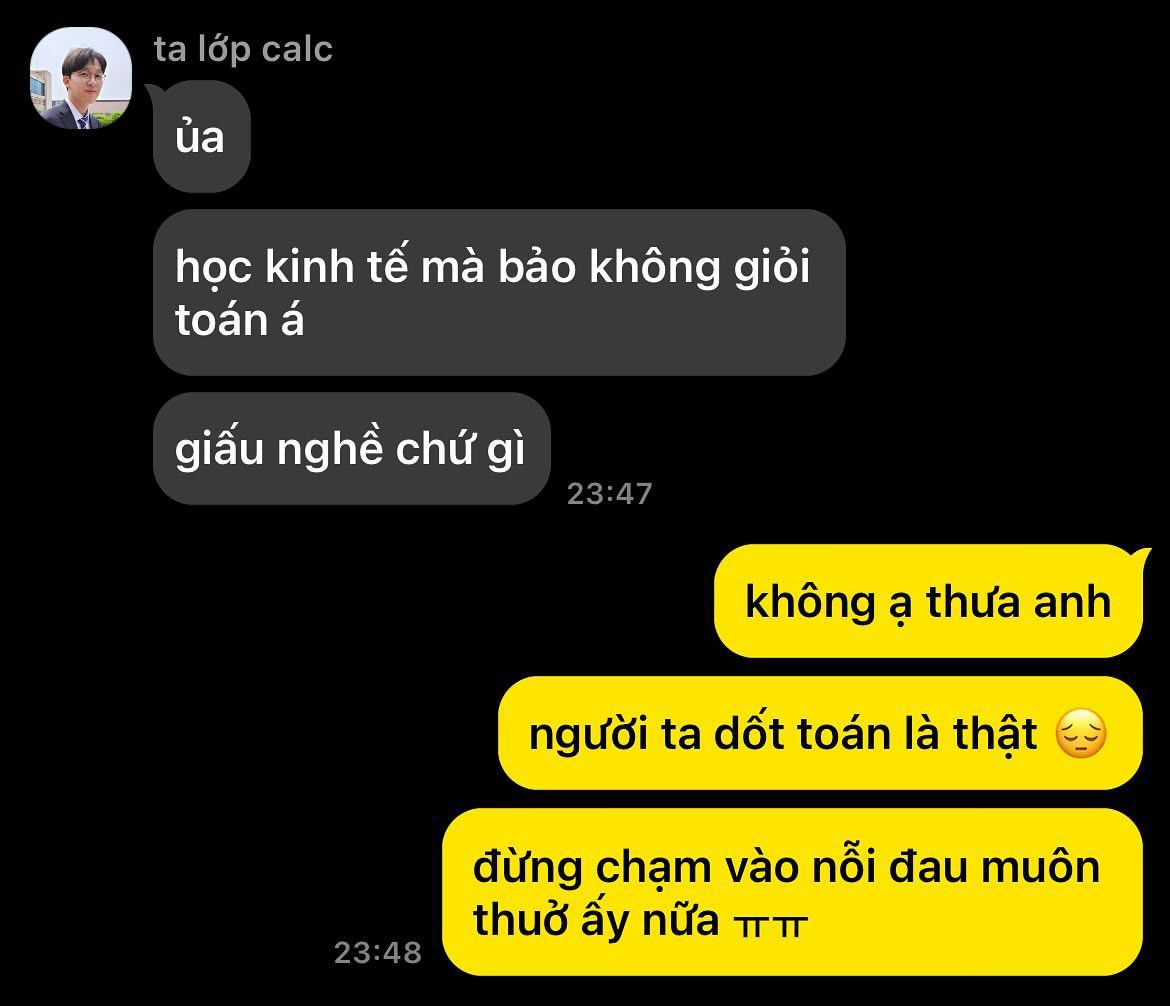The height and width of the screenshot is (1006, 1170).
Task: Click "toán á" on the gray bubble's second line
Action: point(240,320)
